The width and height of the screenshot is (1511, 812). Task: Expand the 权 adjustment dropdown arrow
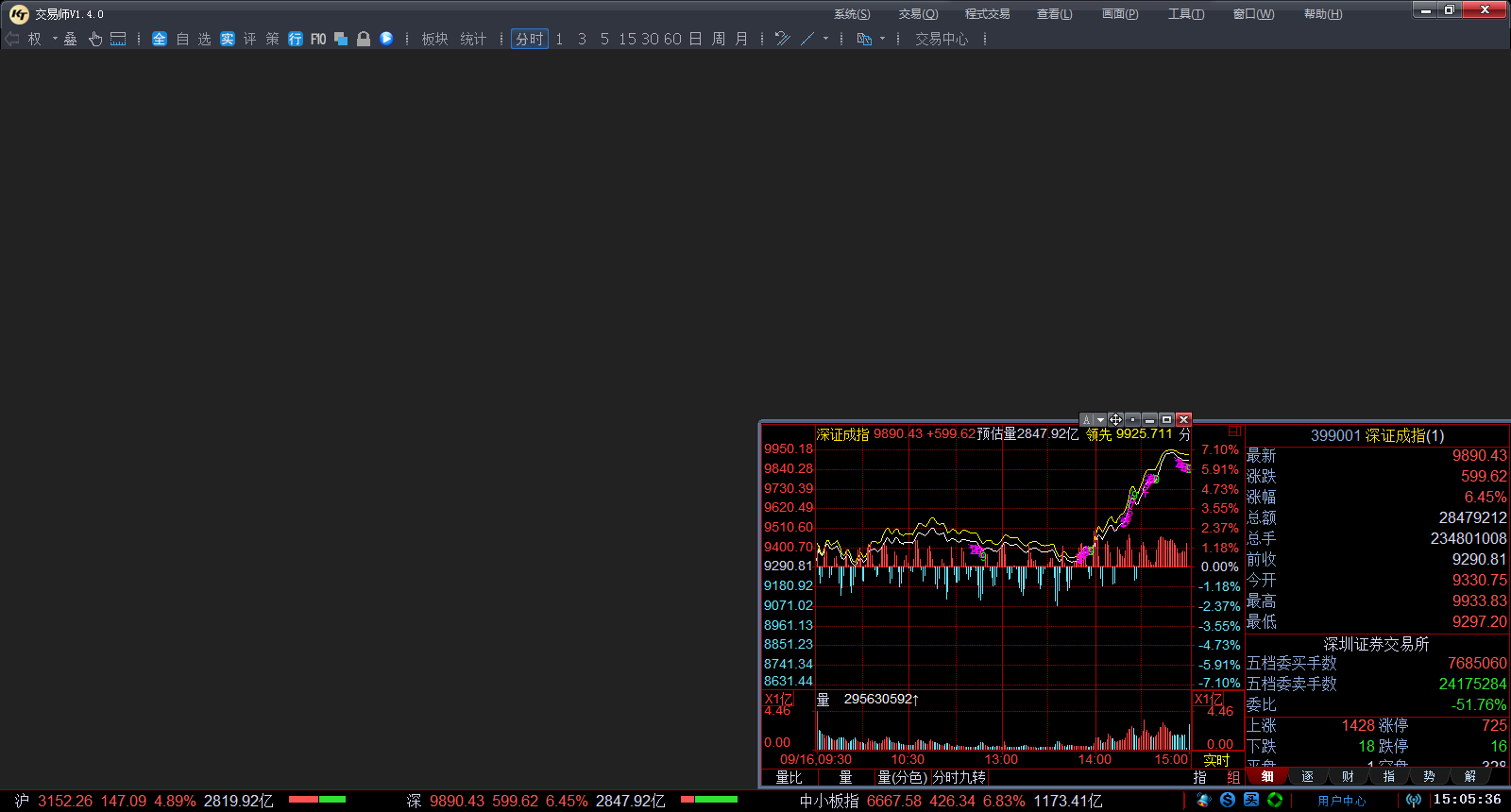coord(55,39)
